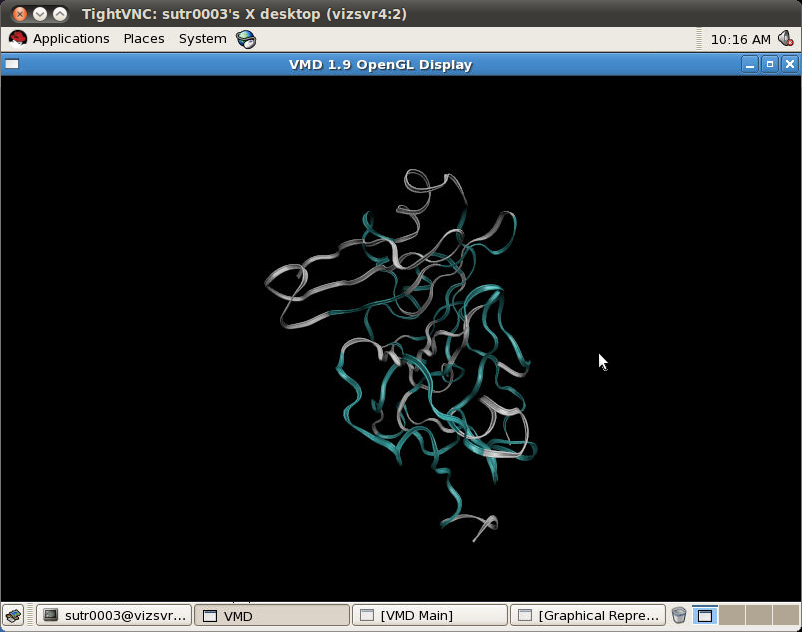
Task: Click the show desktop icon in taskbar
Action: [x=13, y=615]
